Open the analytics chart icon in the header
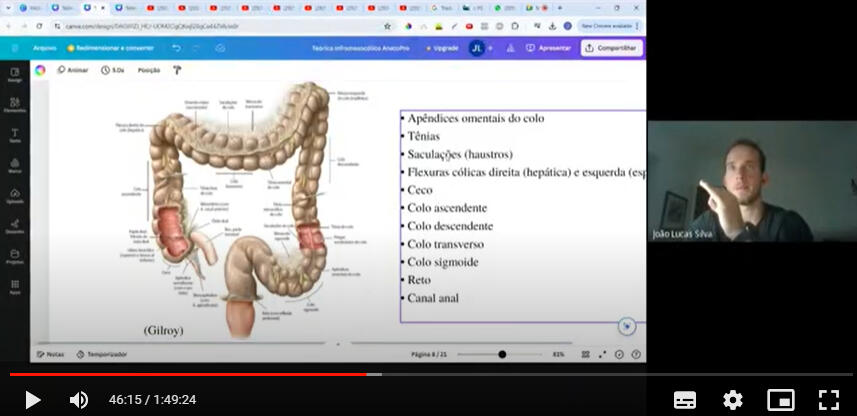857x416 pixels. pyautogui.click(x=510, y=48)
